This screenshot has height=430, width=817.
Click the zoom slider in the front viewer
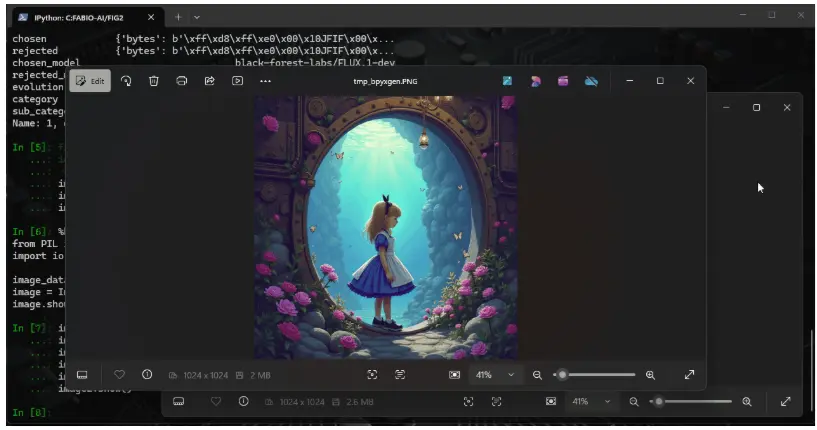(x=597, y=374)
